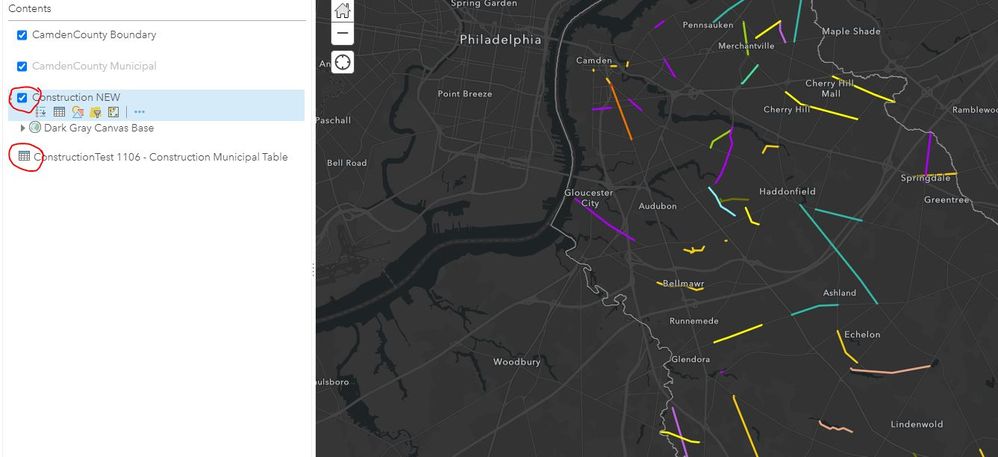Screen dimensions: 998x457
Task: Open More Options menu for Construction NEW
Action: [x=139, y=112]
